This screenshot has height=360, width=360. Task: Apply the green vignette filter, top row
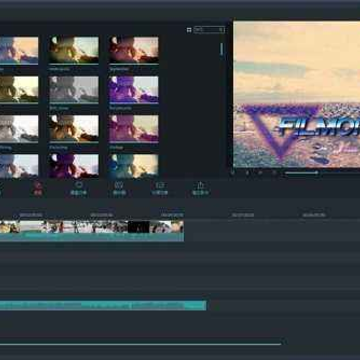click(x=74, y=50)
